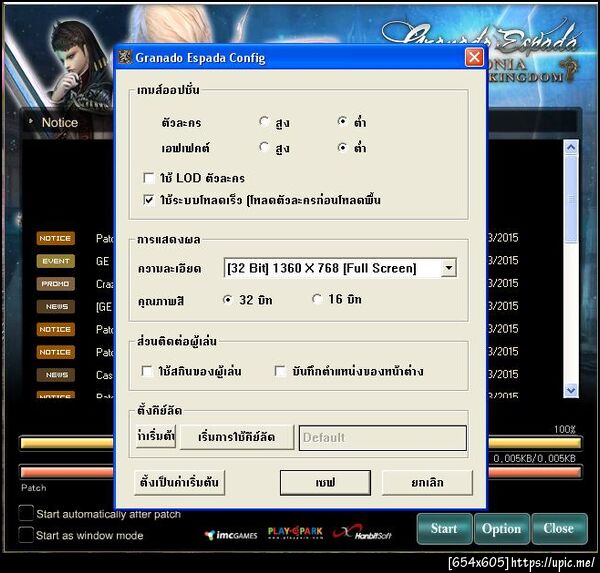This screenshot has width=600, height=573.
Task: Click Start button in launcher window
Action: 444,529
